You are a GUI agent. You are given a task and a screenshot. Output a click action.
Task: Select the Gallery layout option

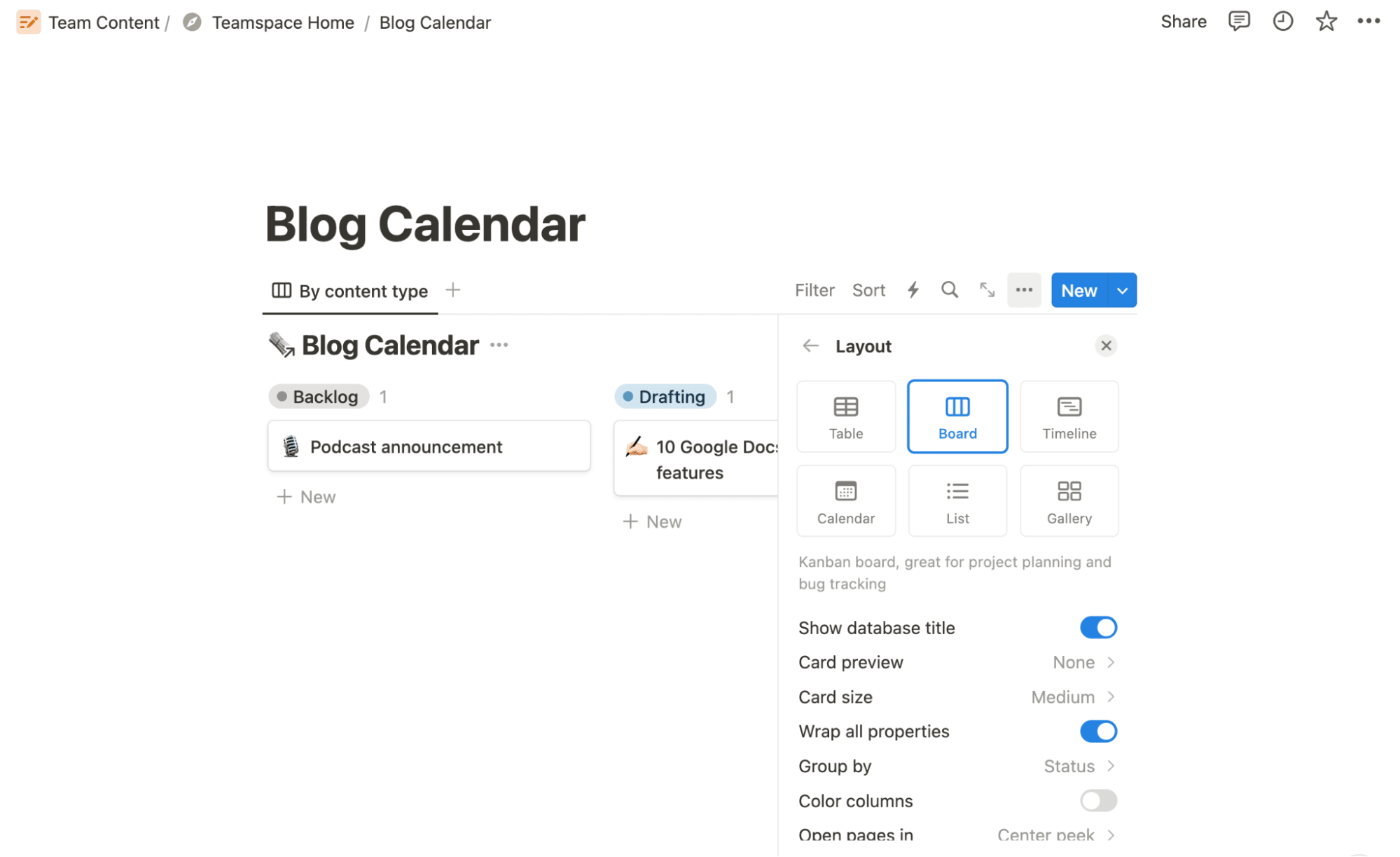coord(1069,500)
